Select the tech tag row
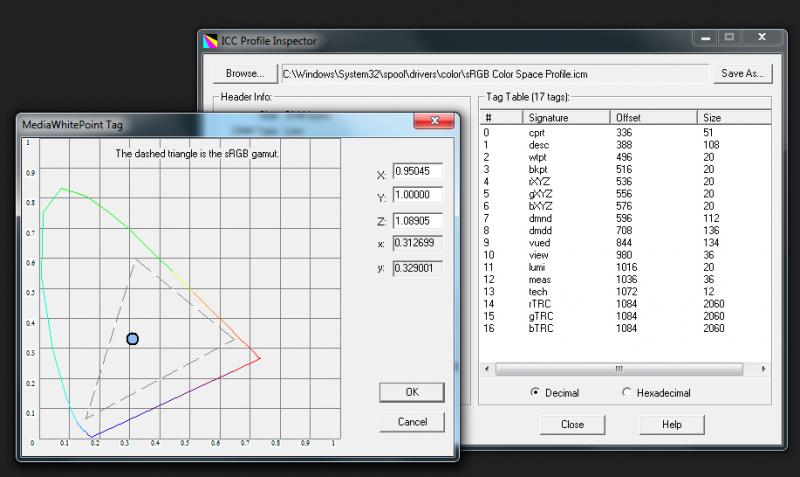This screenshot has height=477, width=800. 626,292
